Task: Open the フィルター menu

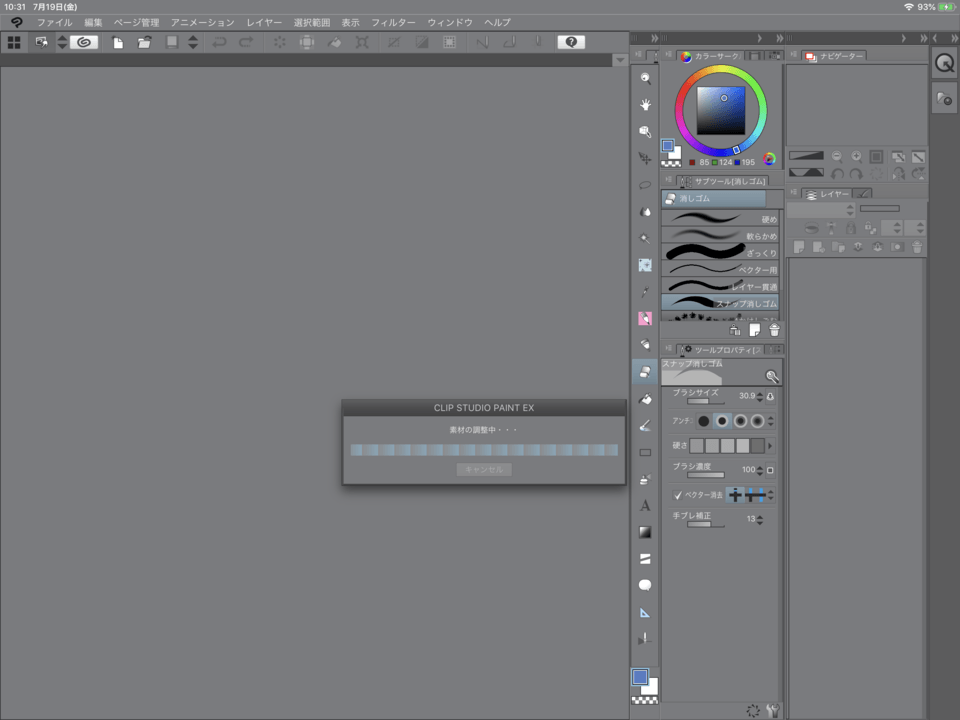Action: (x=393, y=22)
